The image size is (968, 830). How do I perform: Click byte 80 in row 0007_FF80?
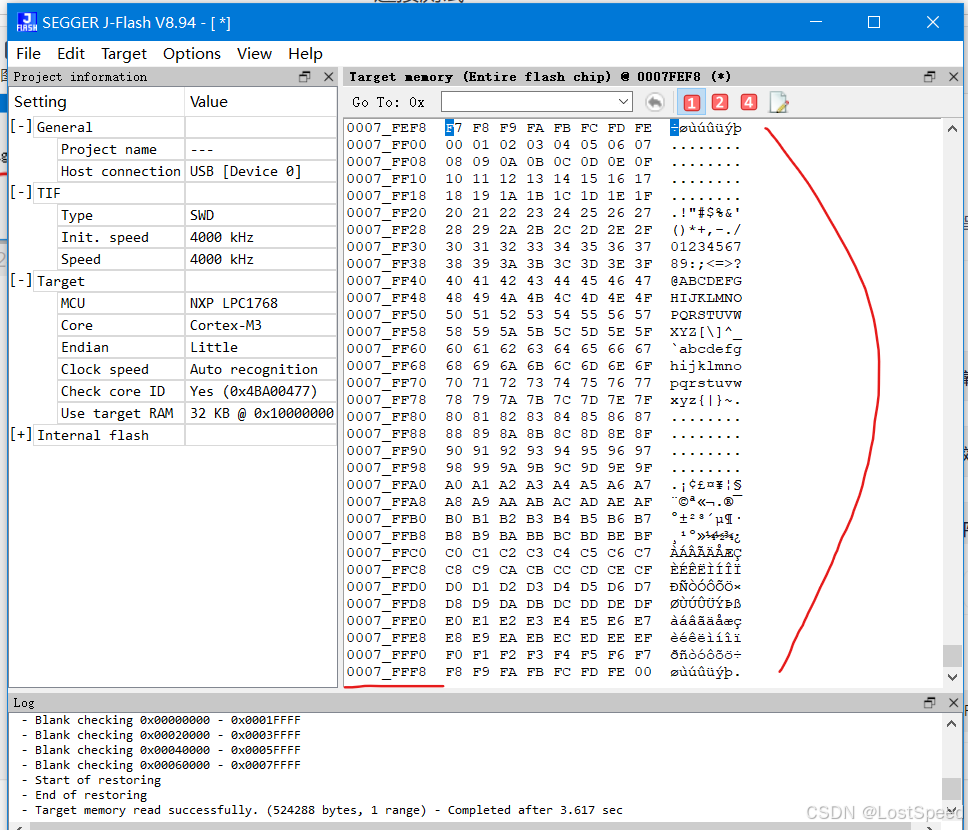(x=454, y=417)
